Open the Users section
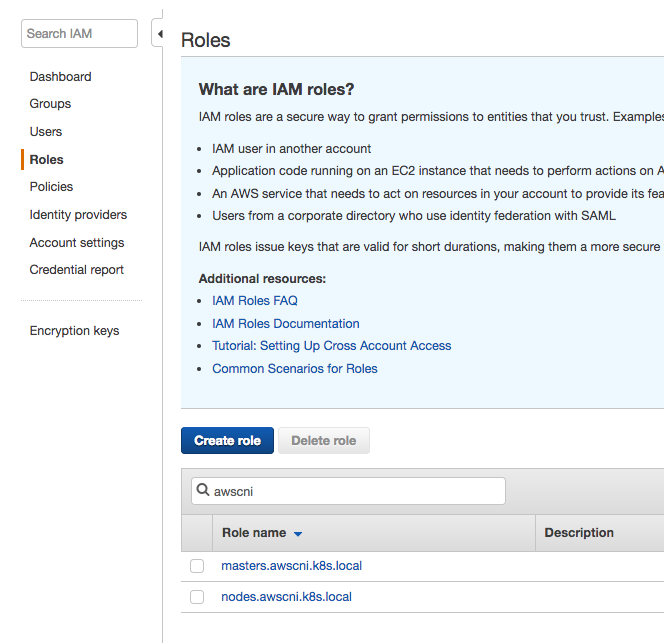664x643 pixels. (46, 132)
